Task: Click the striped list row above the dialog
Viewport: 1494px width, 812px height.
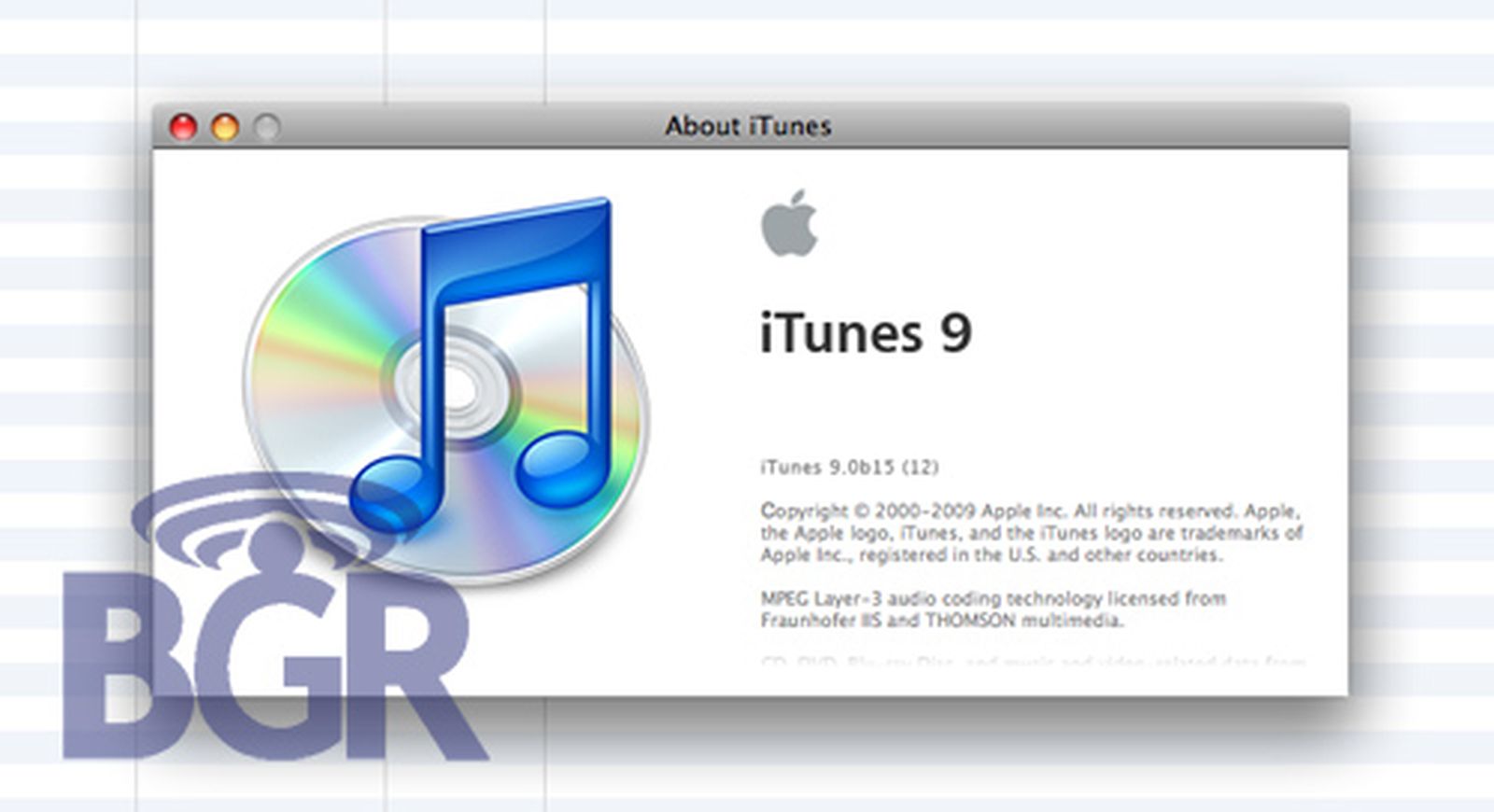Action: click(x=747, y=67)
